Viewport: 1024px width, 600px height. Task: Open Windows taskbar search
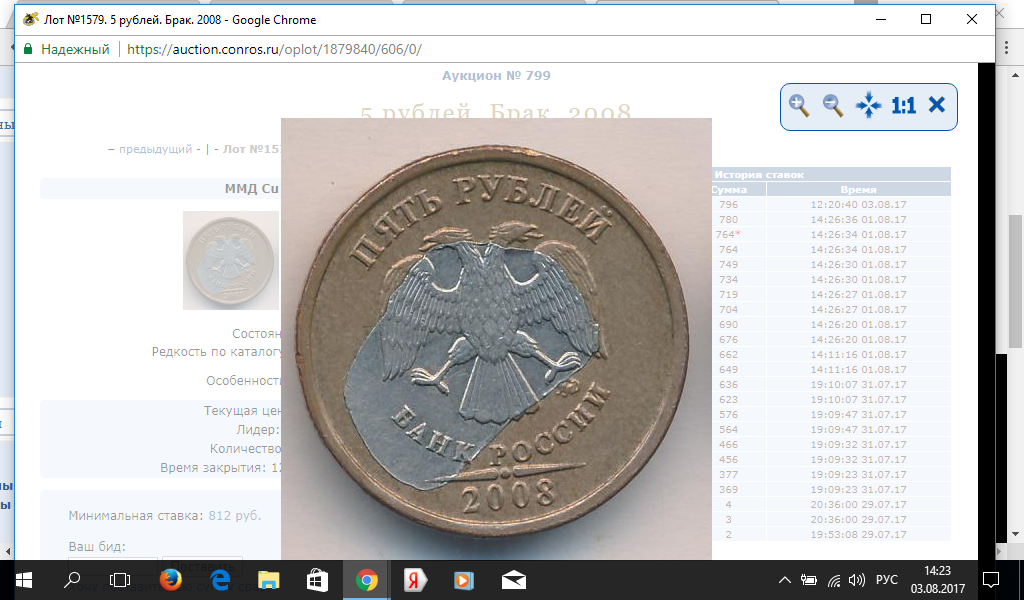[72, 580]
